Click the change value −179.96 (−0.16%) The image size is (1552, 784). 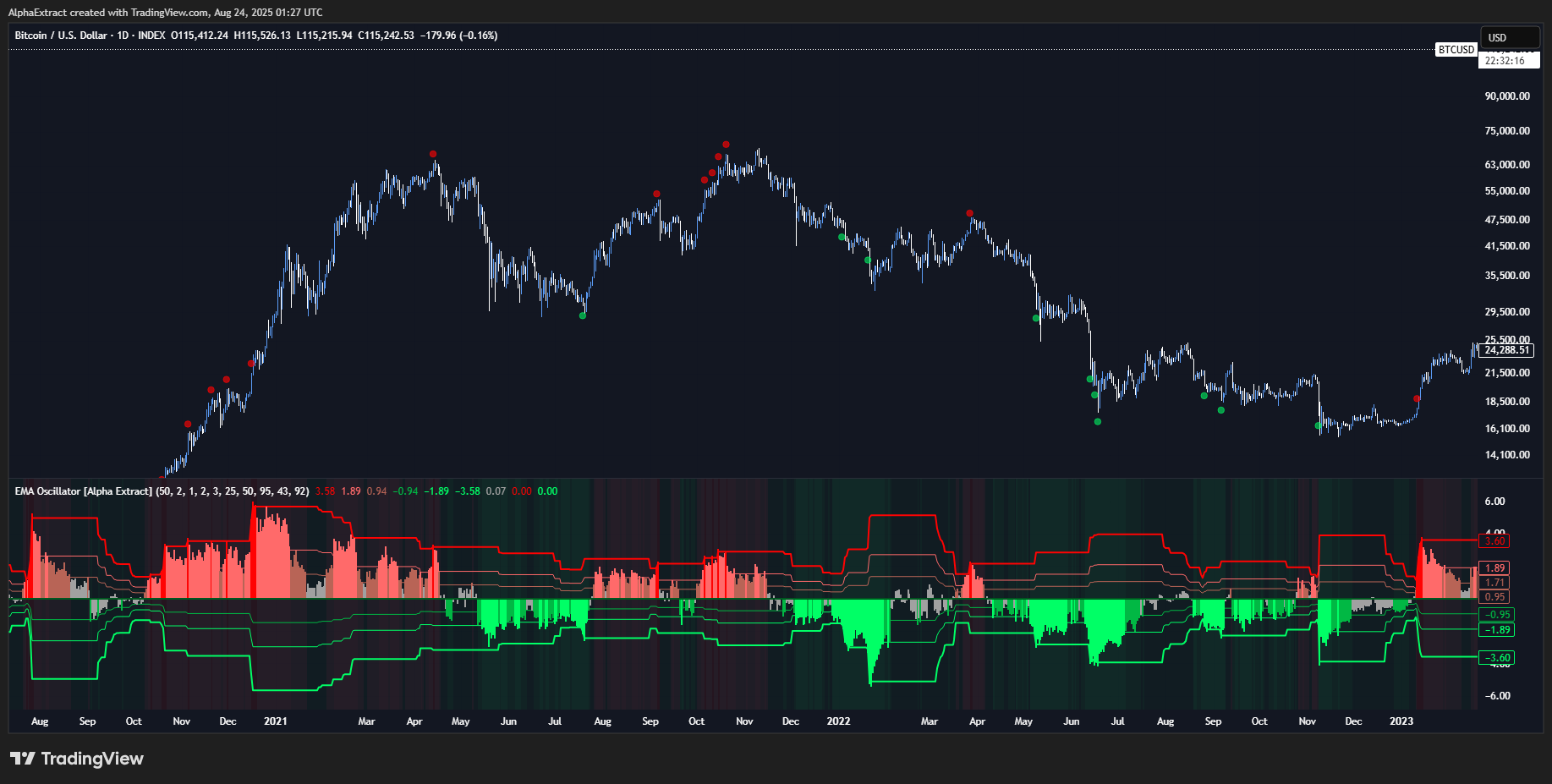458,36
